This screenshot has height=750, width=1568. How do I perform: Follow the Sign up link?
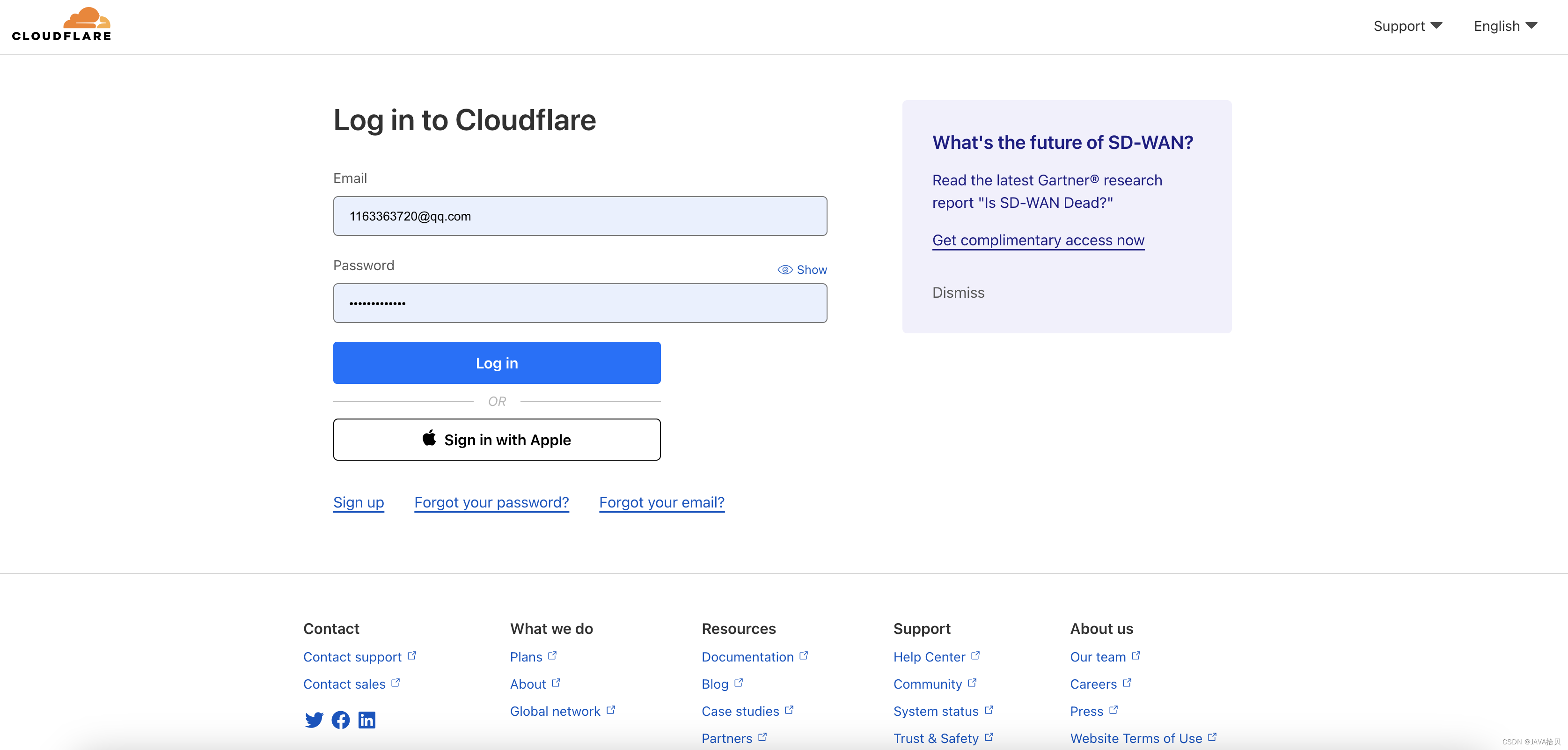point(359,502)
